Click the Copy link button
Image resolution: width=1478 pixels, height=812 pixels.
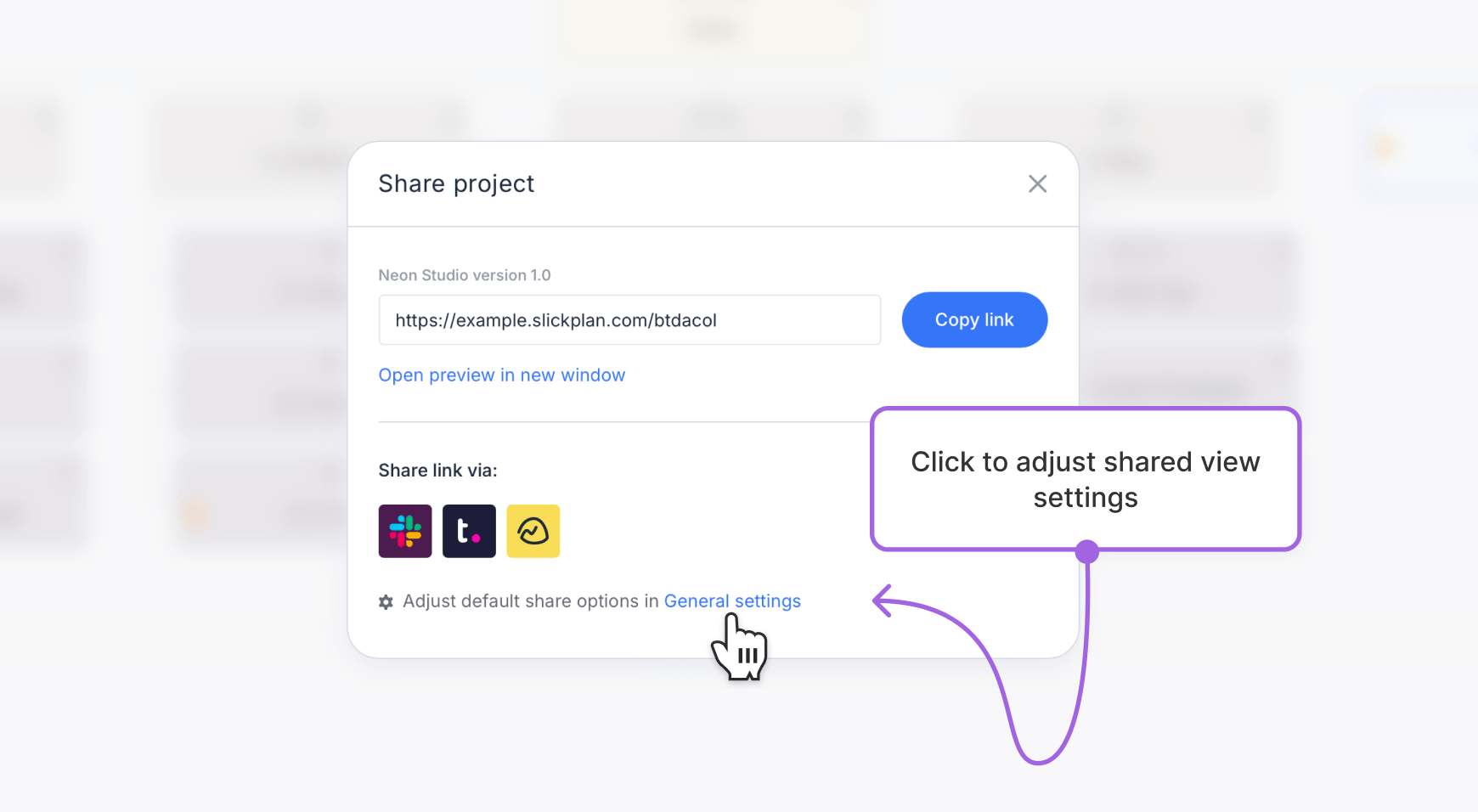pyautogui.click(x=974, y=319)
